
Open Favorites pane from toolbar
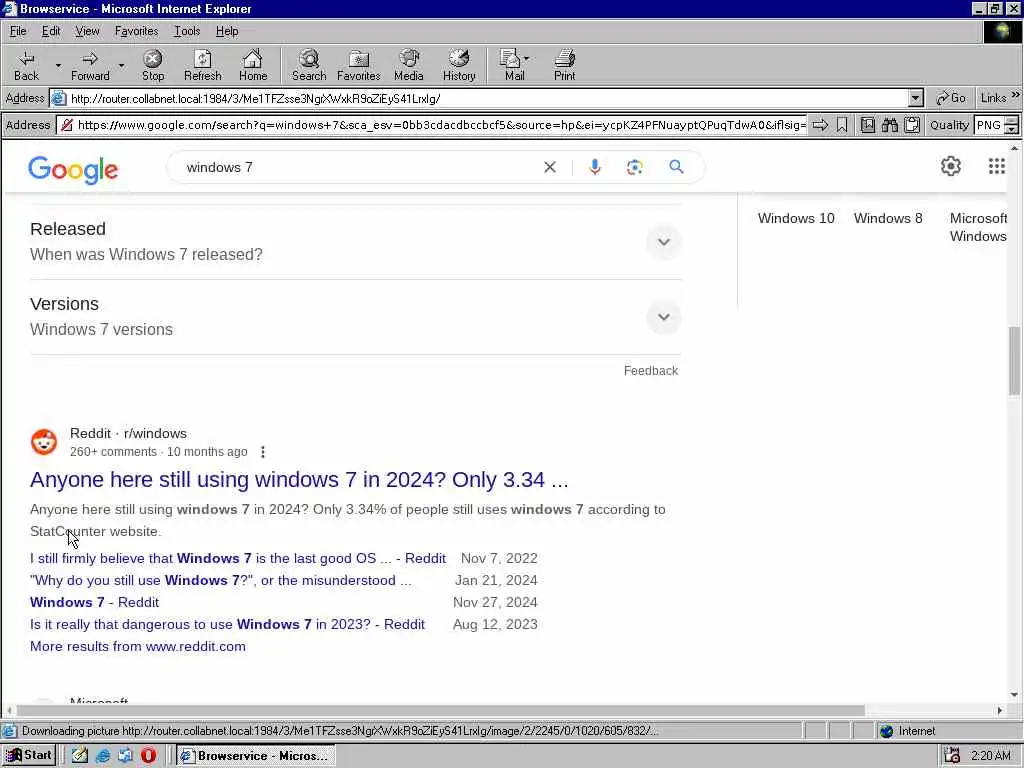point(359,65)
